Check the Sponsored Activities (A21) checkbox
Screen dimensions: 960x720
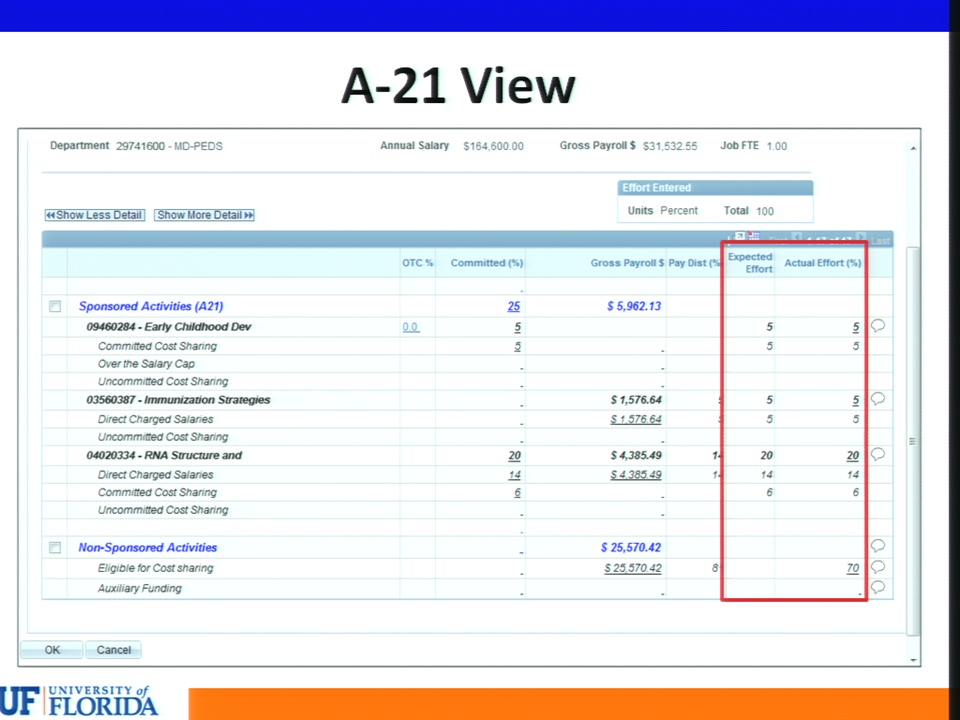click(x=55, y=306)
